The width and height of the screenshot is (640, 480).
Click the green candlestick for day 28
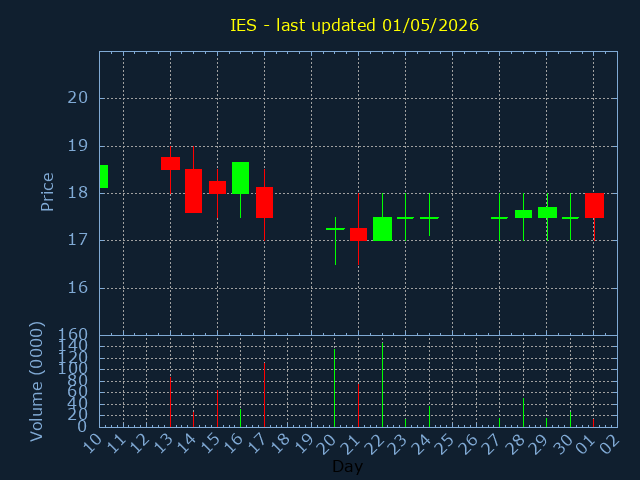523,214
